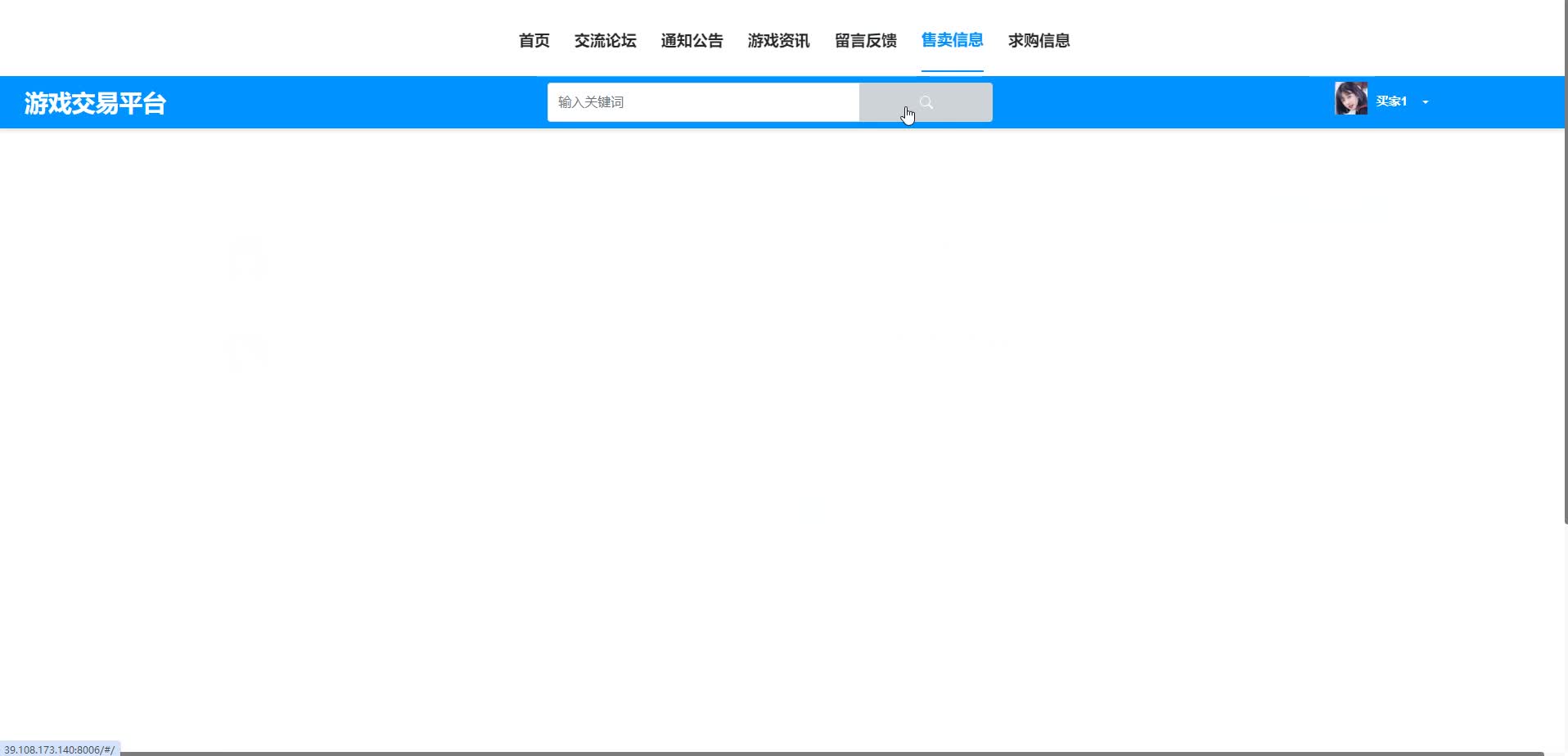The width and height of the screenshot is (1568, 756).
Task: Click the vertical page scrollbar
Action: pos(1566,262)
